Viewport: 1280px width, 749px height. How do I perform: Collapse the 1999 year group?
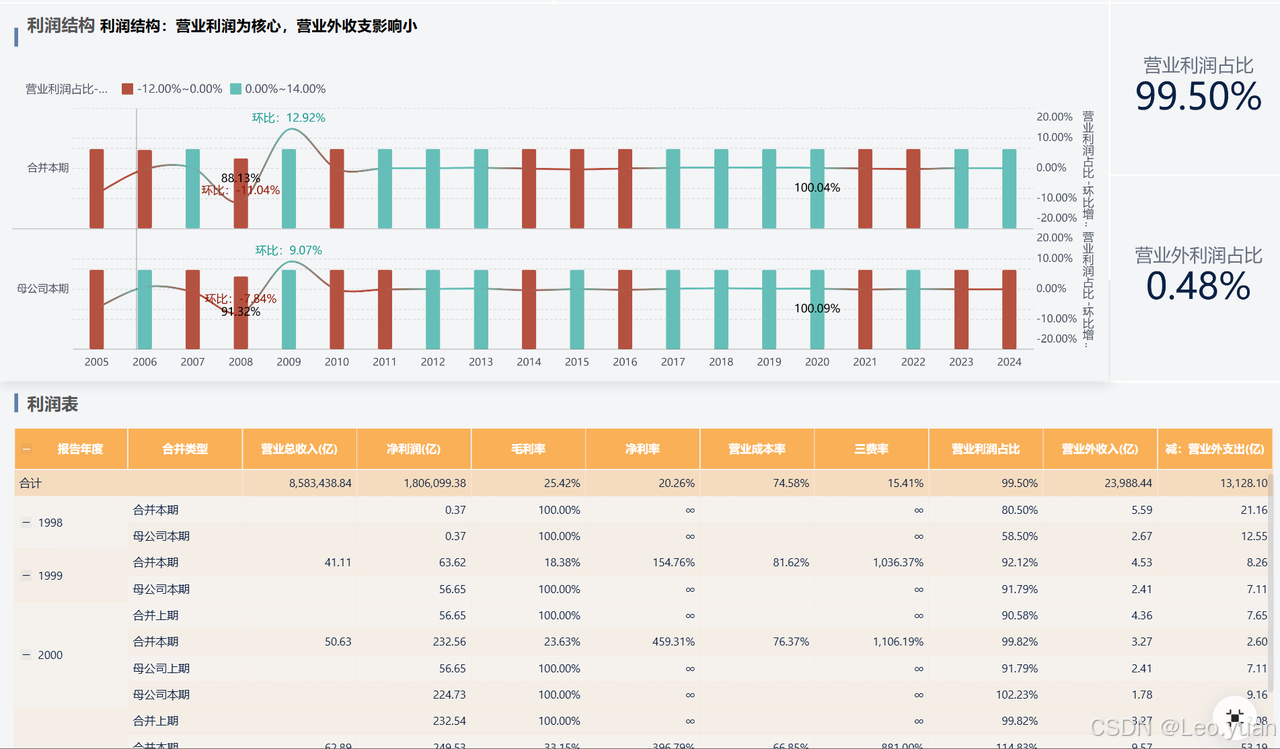tap(27, 576)
